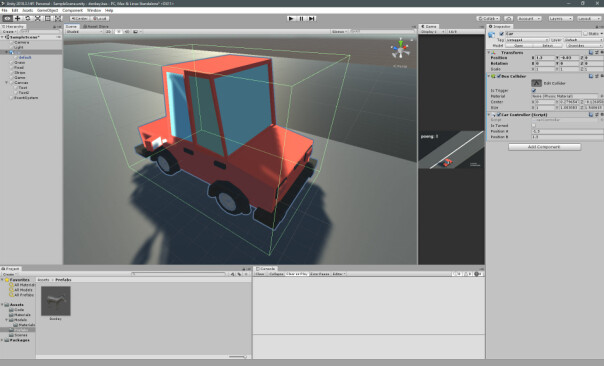
Task: Open the Component menu
Action: pos(72,10)
